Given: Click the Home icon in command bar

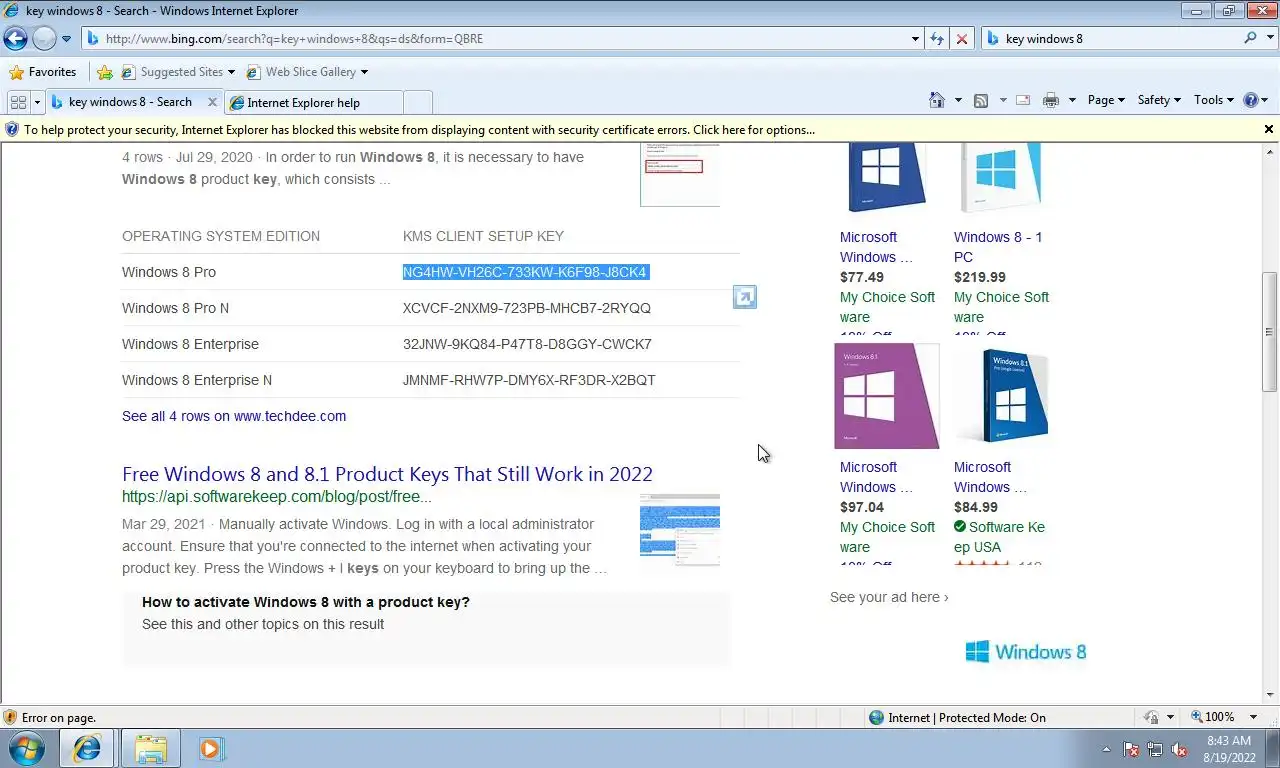Looking at the screenshot, I should click(x=937, y=100).
